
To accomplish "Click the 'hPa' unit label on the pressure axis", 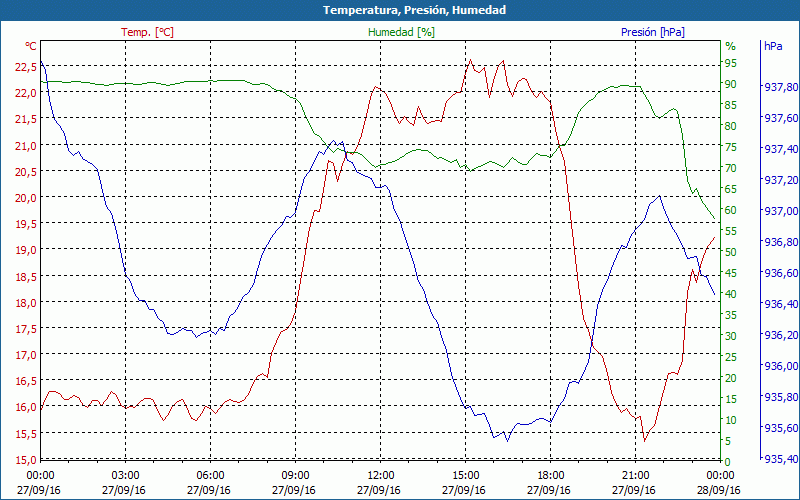I will (x=773, y=46).
